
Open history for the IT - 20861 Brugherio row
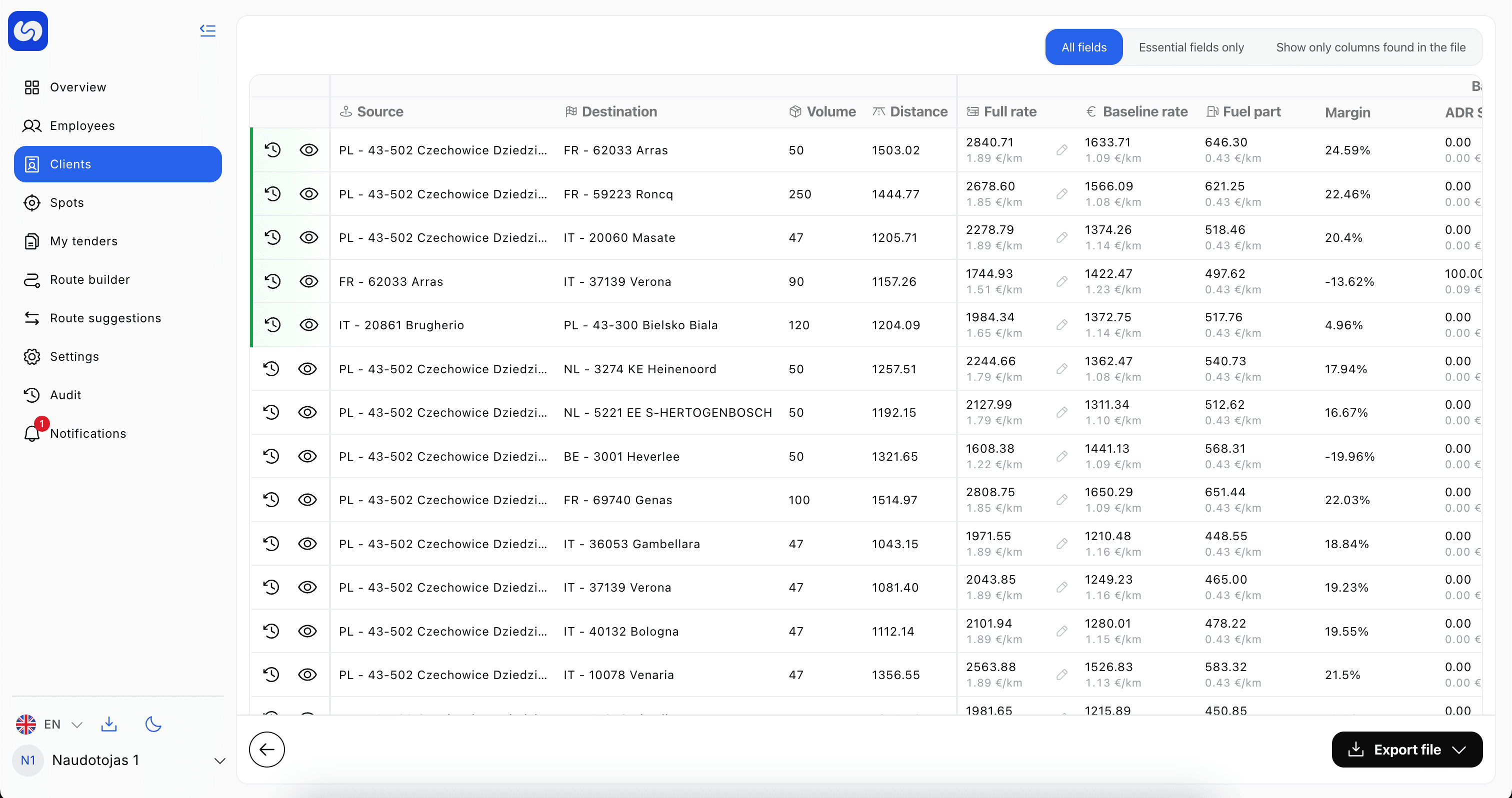[272, 325]
